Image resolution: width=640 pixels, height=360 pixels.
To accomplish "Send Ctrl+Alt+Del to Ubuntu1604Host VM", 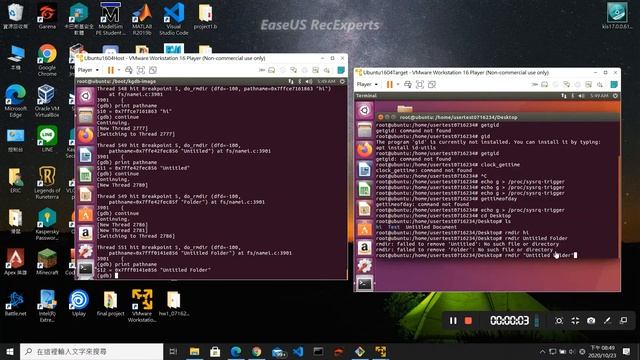I will click(129, 70).
